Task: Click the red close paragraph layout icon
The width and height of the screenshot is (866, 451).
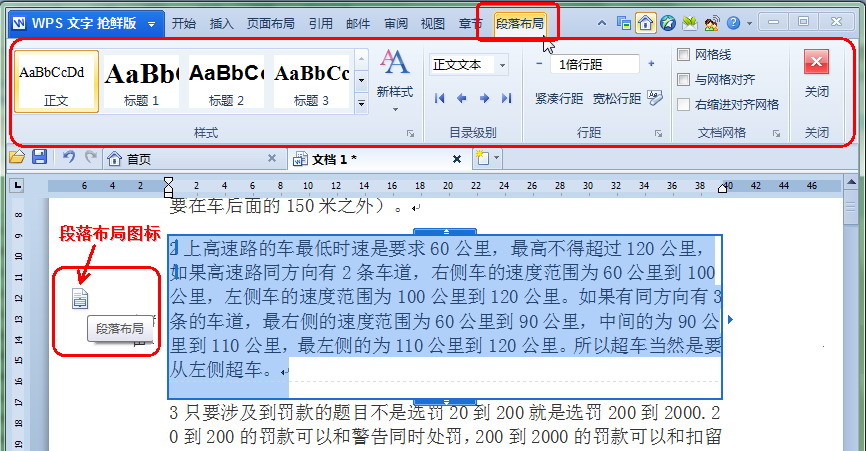Action: coord(816,64)
